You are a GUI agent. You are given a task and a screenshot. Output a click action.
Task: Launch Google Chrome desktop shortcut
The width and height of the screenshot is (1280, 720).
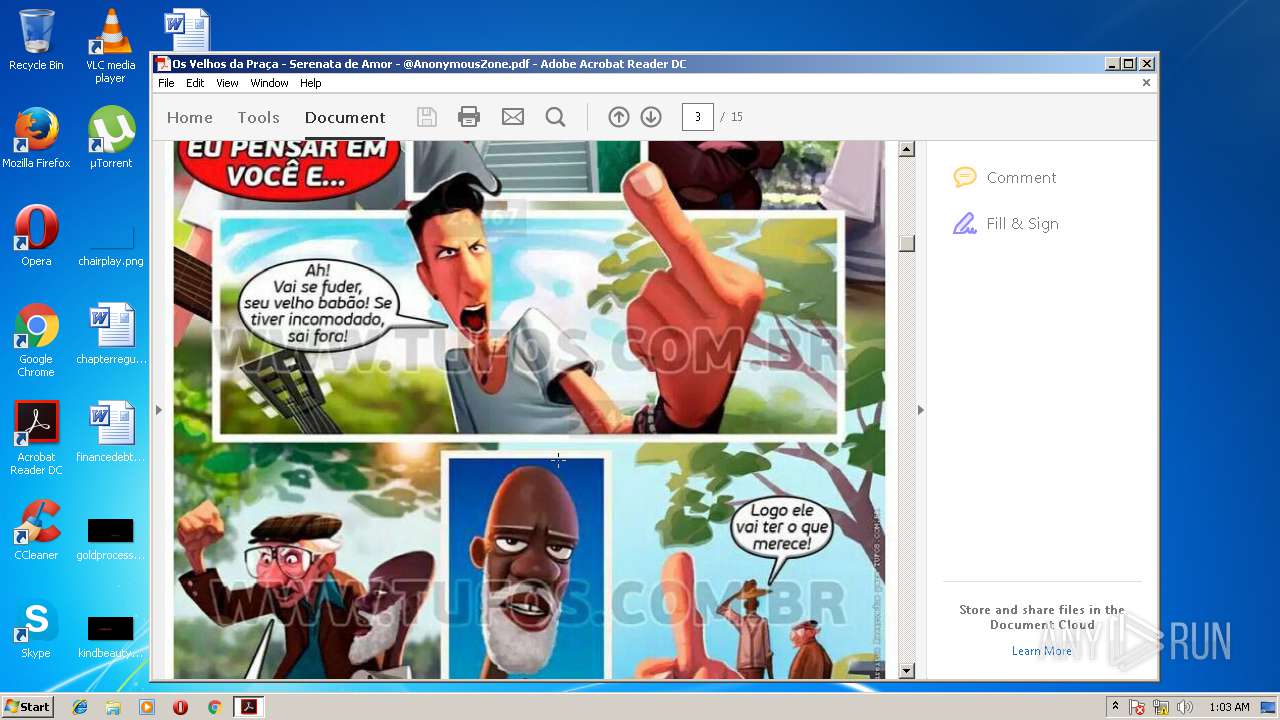coord(36,340)
